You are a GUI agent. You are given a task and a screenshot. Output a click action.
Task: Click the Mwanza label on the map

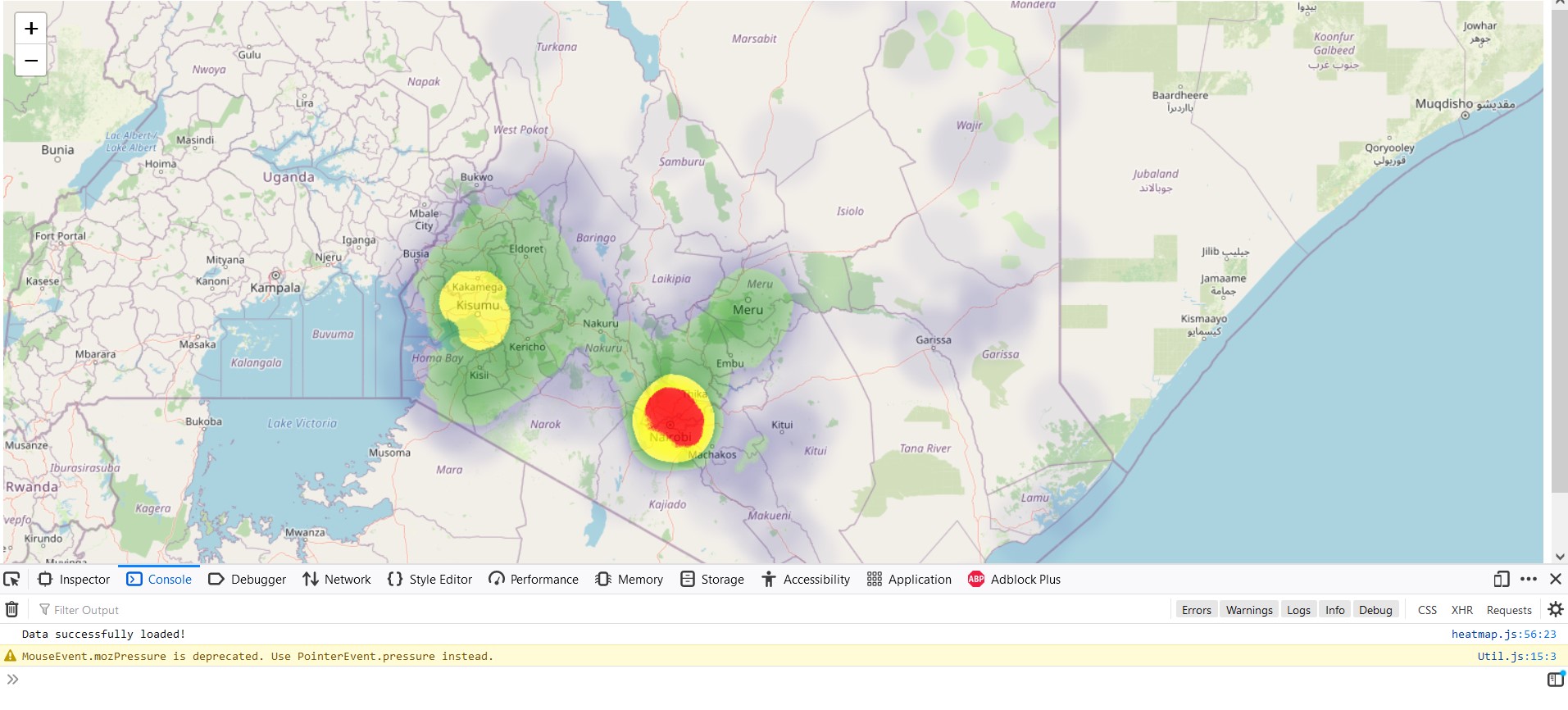coord(305,533)
